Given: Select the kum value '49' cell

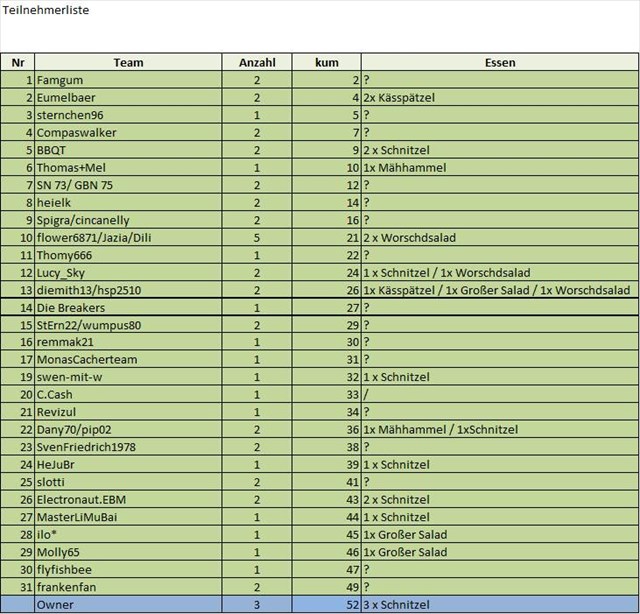Looking at the screenshot, I should [x=327, y=588].
